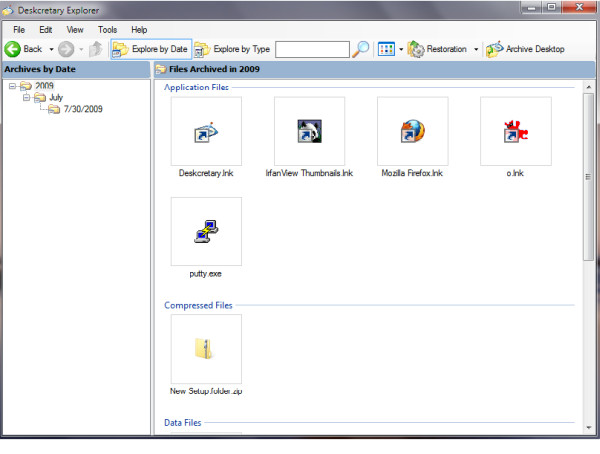Open the Forward history dropdown arrow
Screen dimensions: 600x454
click(x=81, y=49)
